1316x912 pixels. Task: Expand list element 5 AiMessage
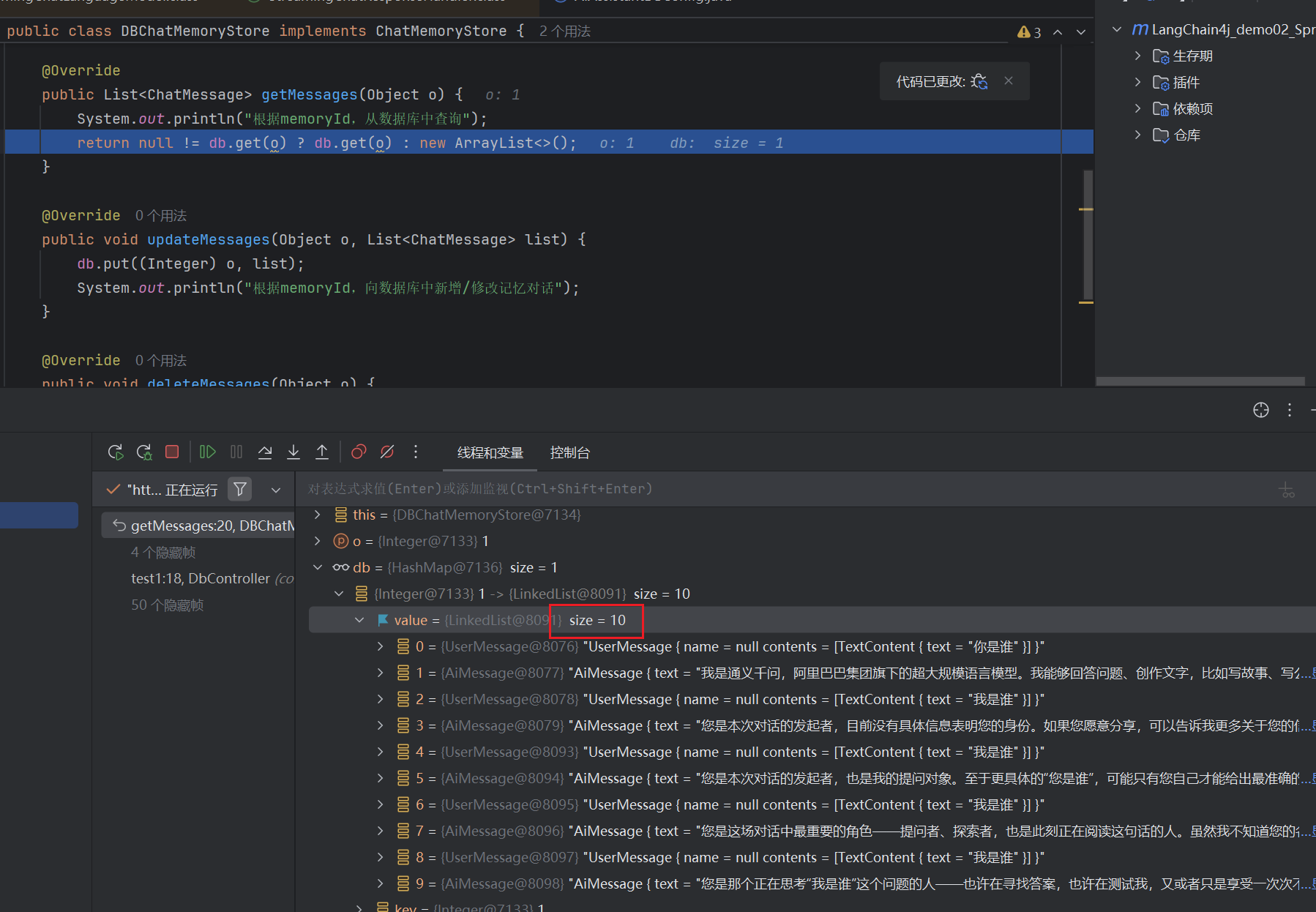381,778
